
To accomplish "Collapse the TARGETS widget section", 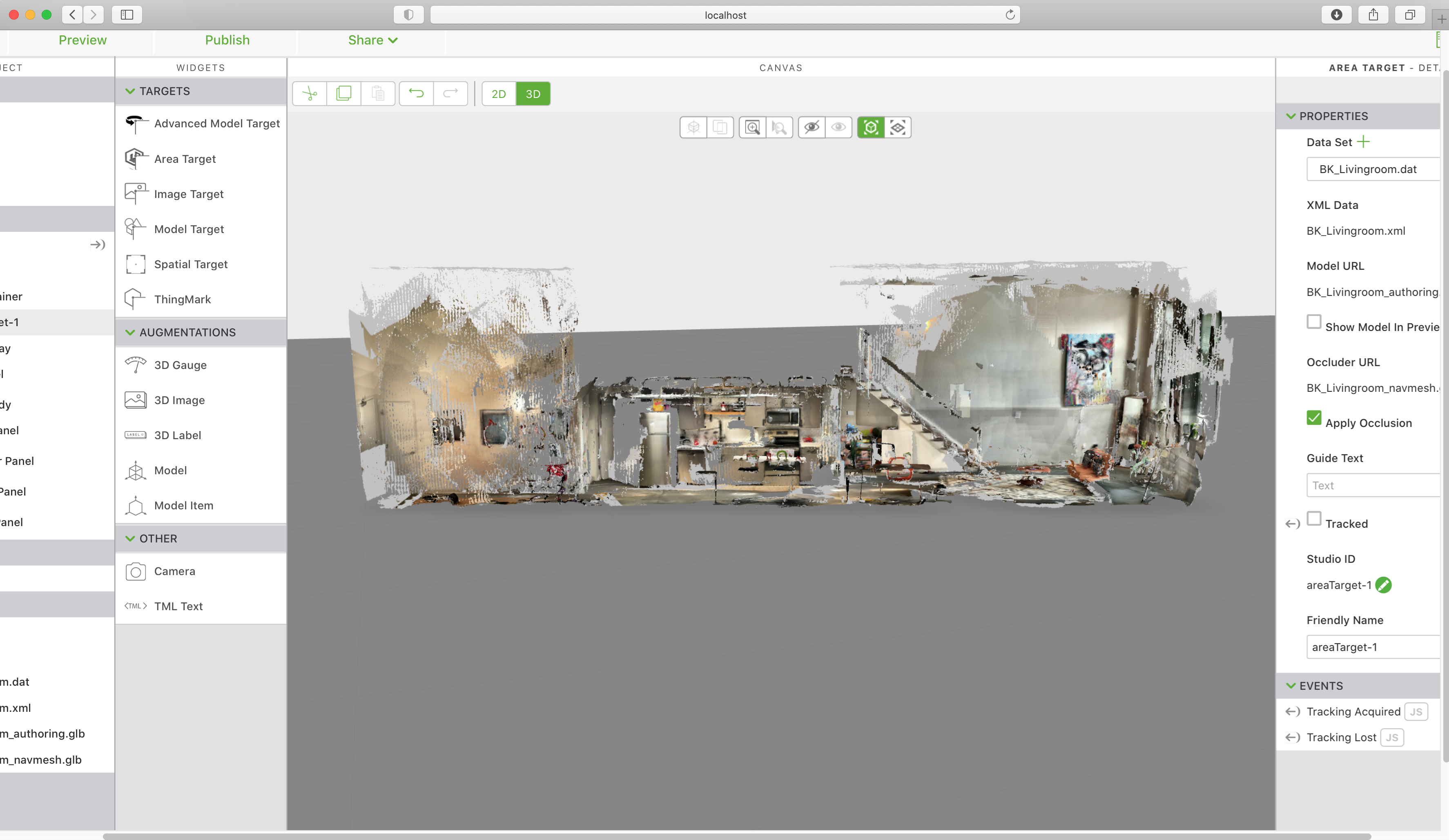I will click(x=131, y=91).
